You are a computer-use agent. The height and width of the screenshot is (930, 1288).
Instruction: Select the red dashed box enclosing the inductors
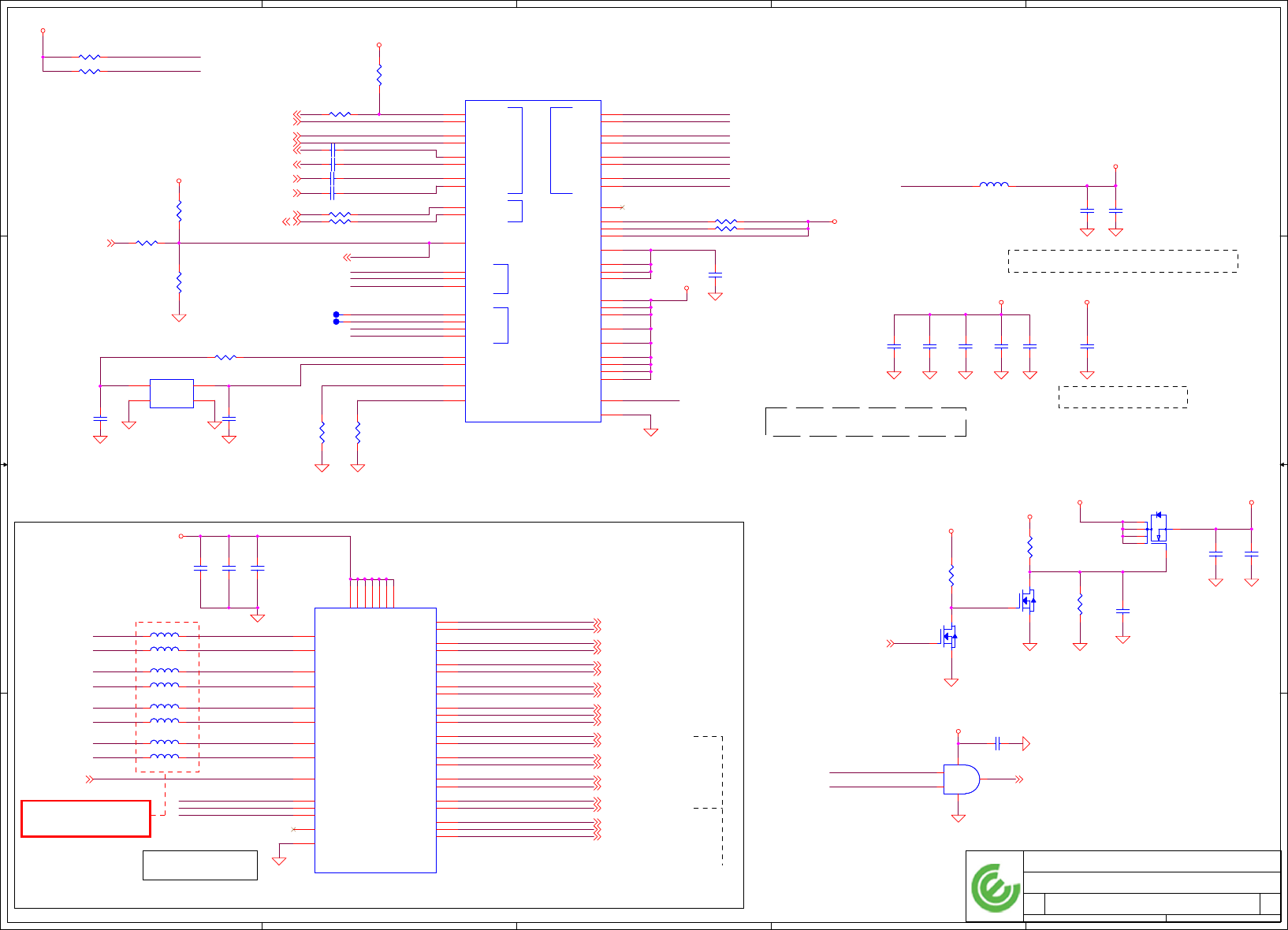tap(167, 697)
